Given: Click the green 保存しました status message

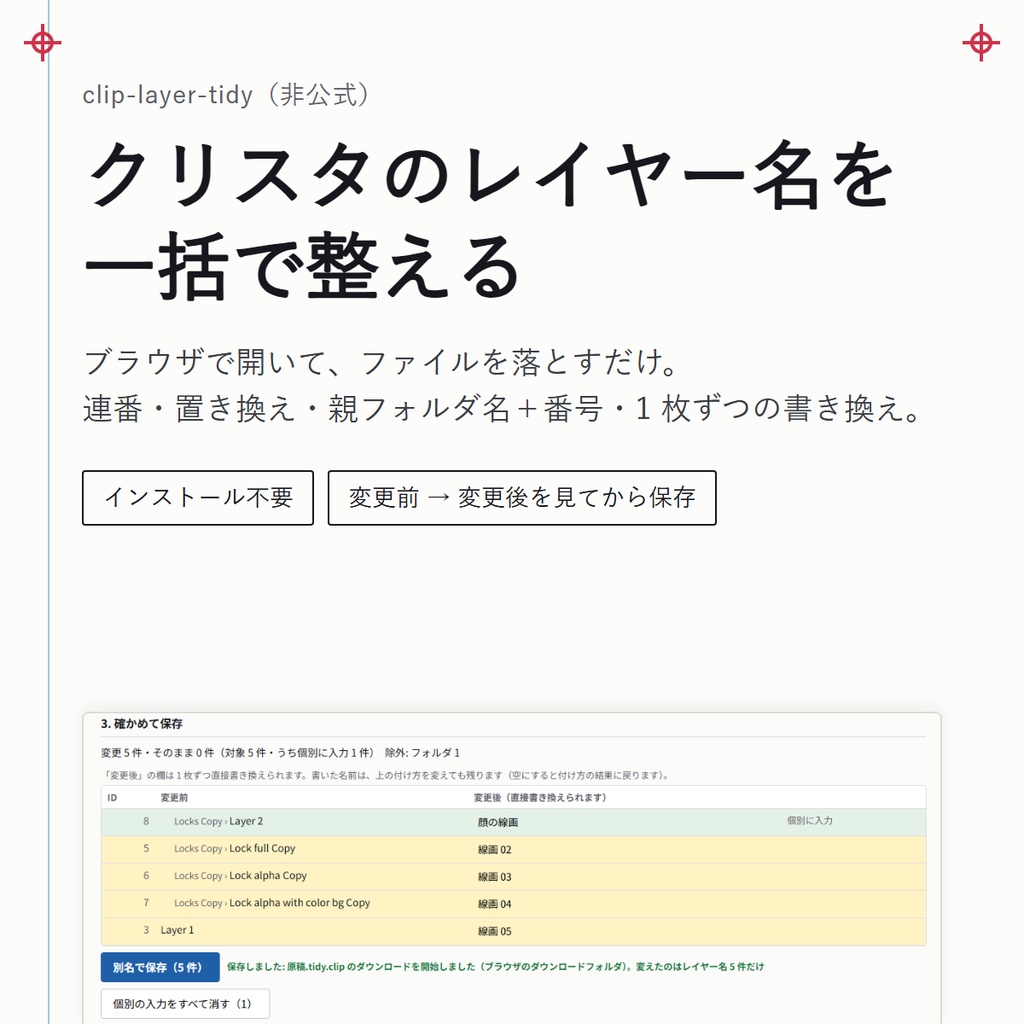Looking at the screenshot, I should tap(496, 967).
